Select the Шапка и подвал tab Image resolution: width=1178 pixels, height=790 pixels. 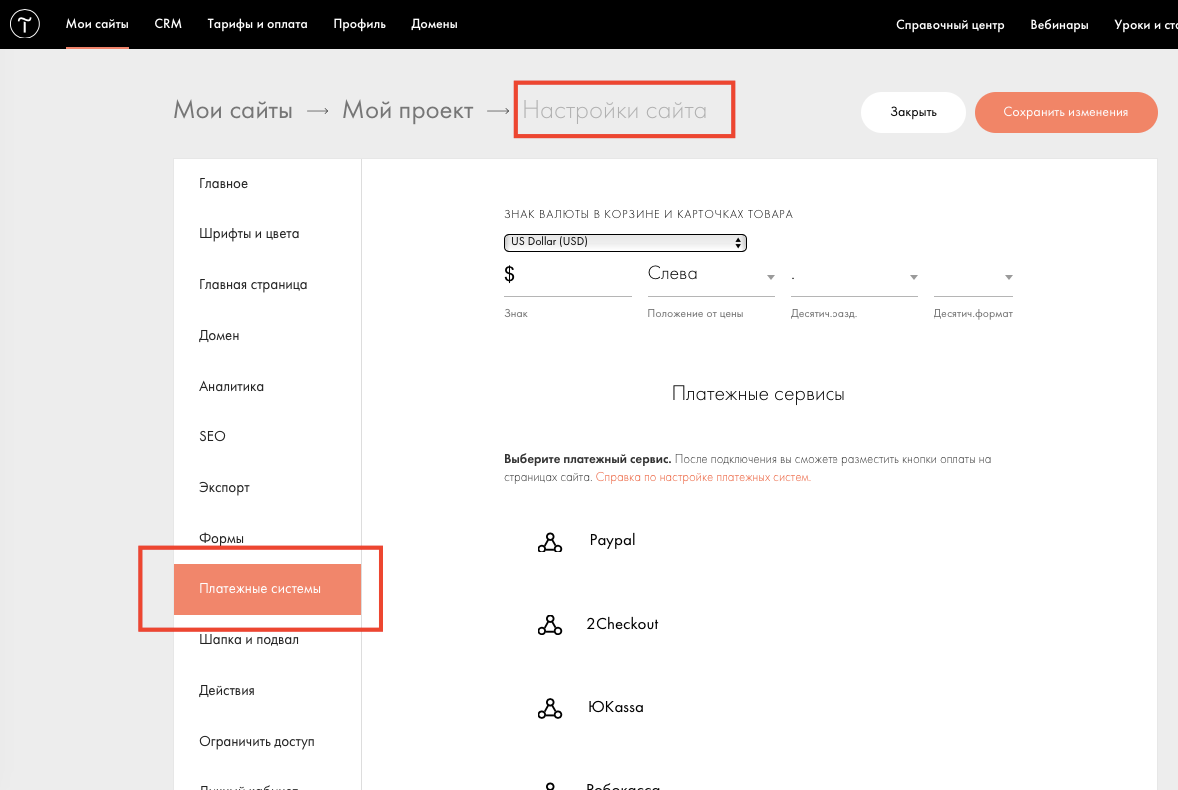(267, 640)
